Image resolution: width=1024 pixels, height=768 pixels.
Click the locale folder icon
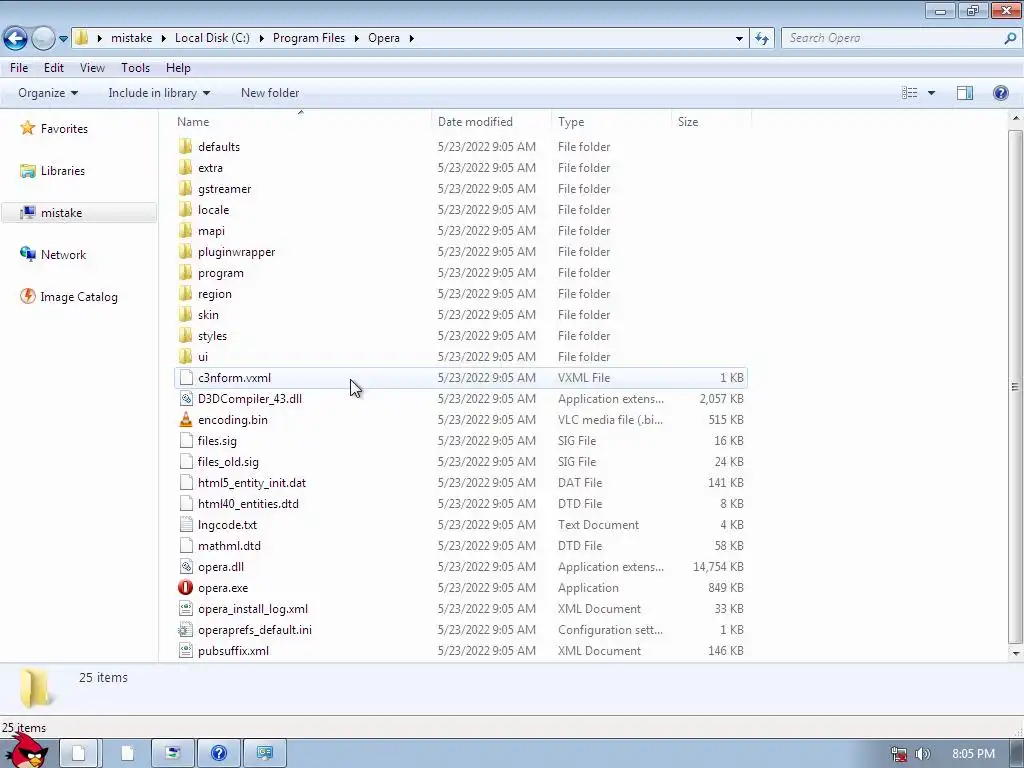pos(185,209)
